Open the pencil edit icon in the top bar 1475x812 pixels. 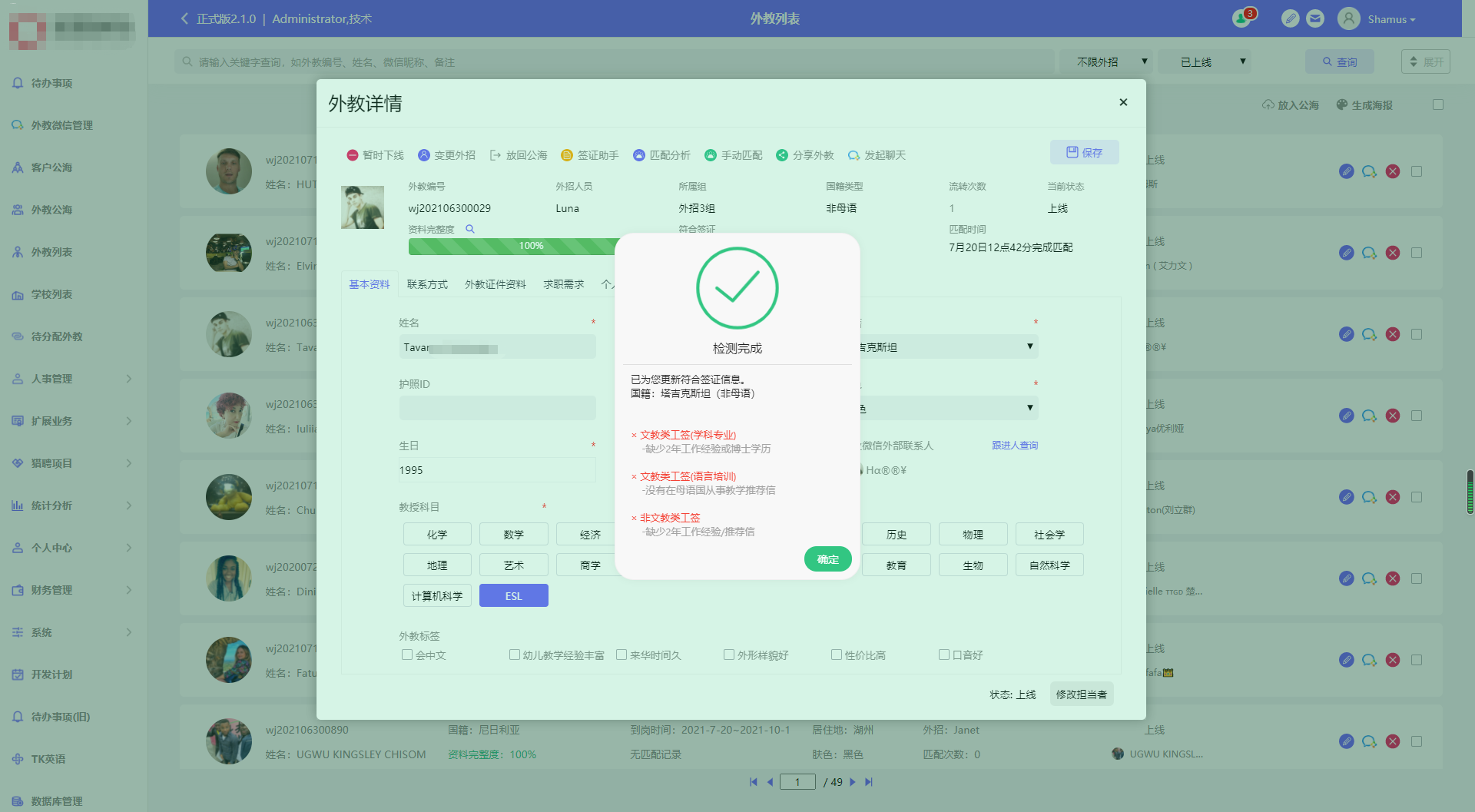(1290, 18)
